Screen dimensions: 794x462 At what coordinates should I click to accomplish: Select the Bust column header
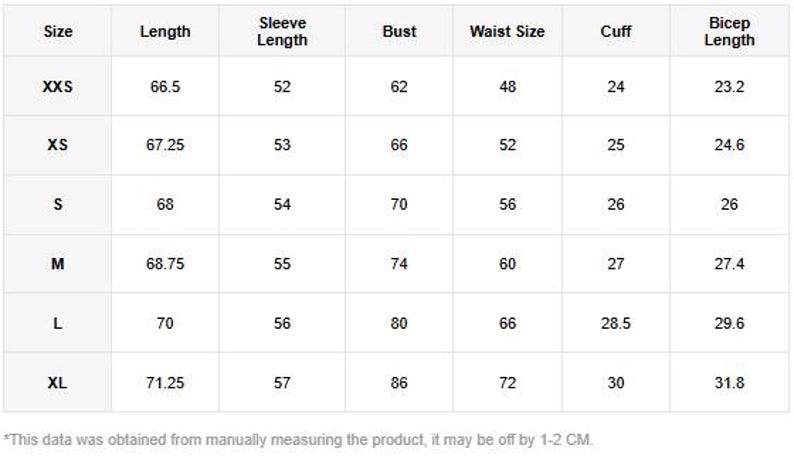(399, 31)
